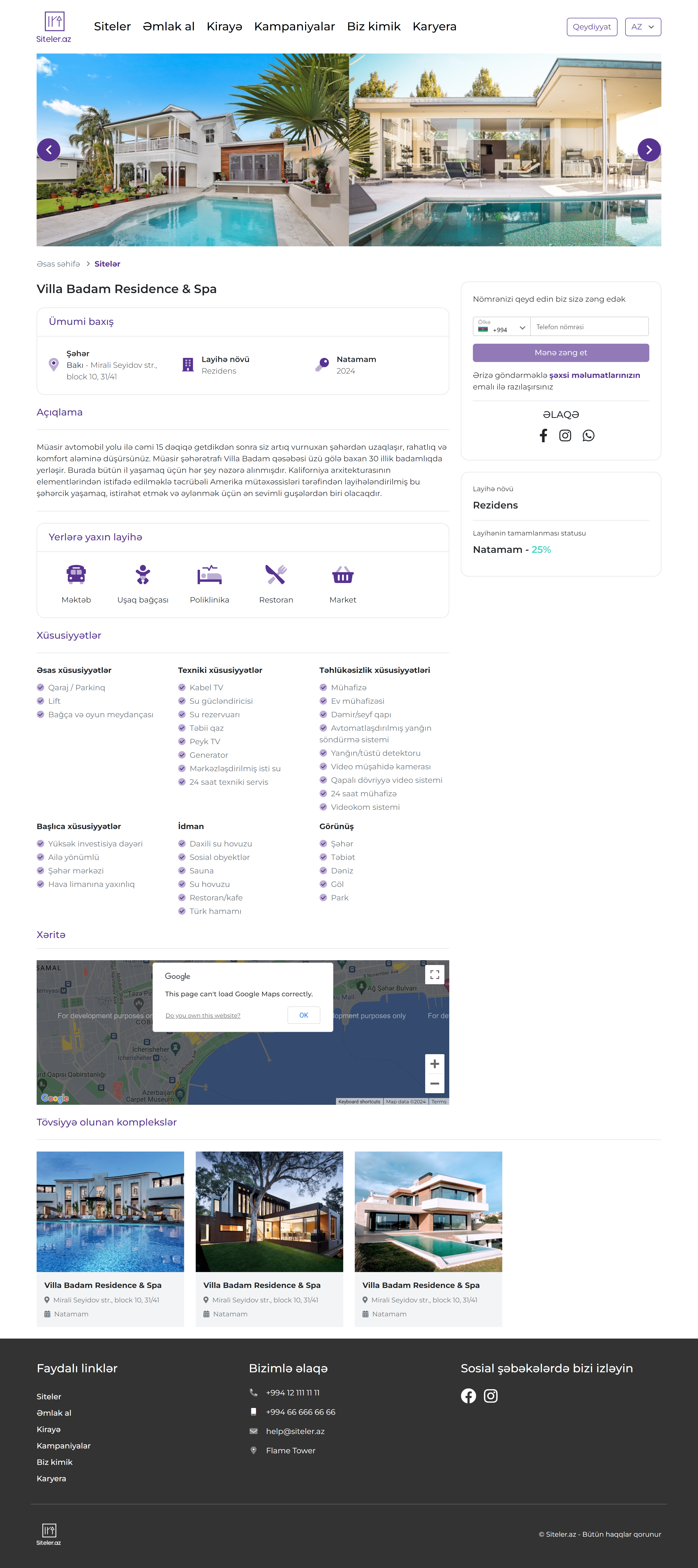Show previous photo in the image carousel
The height and width of the screenshot is (1568, 698).
[49, 150]
